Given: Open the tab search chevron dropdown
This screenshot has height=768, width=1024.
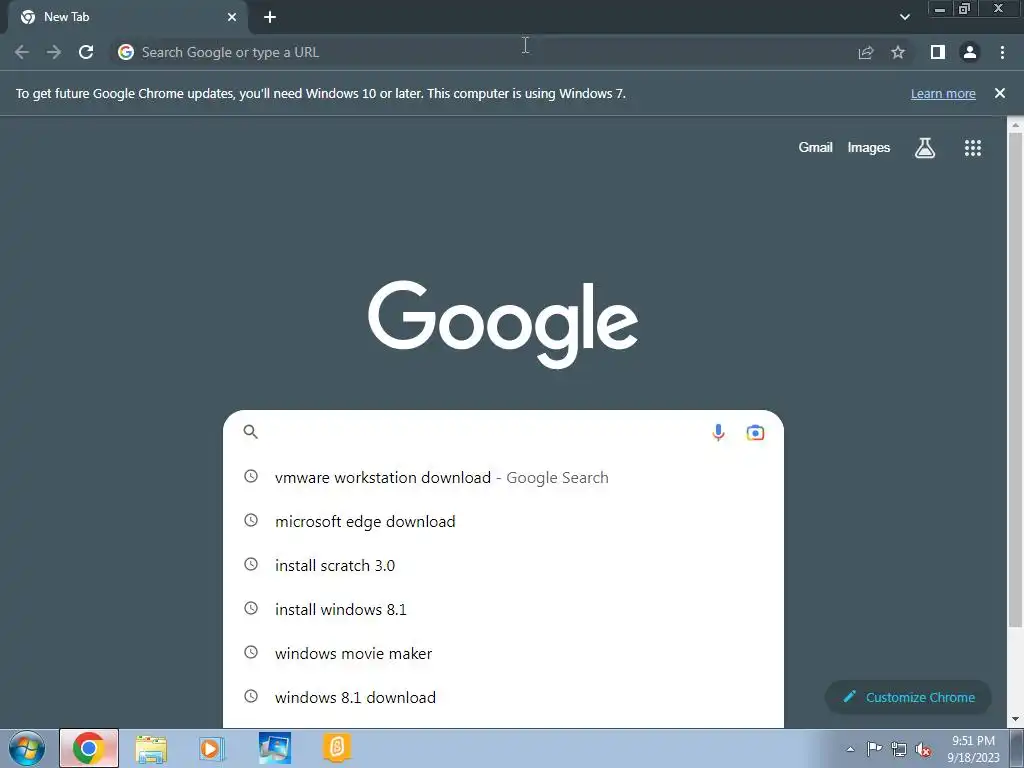Looking at the screenshot, I should 904,17.
